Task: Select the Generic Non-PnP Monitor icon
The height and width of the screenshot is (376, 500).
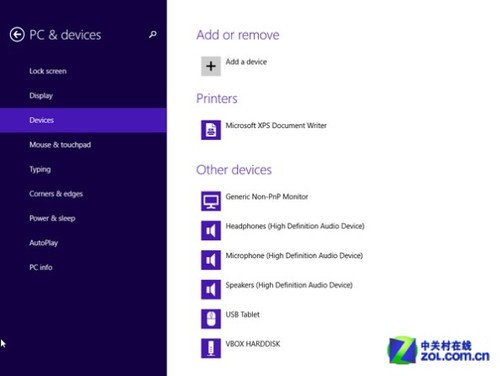Action: (211, 201)
